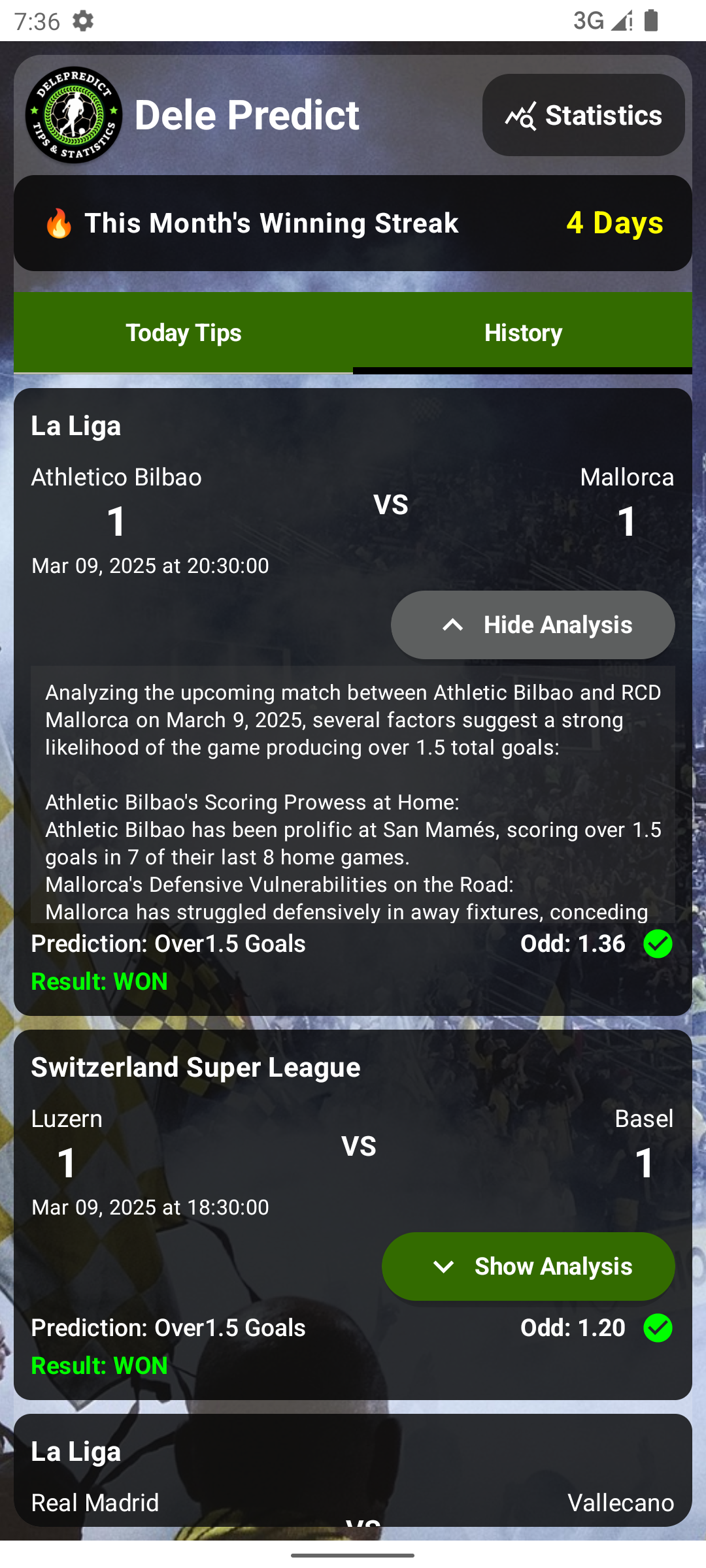Click the green checkmark beside Odd 1.20

tap(658, 1328)
